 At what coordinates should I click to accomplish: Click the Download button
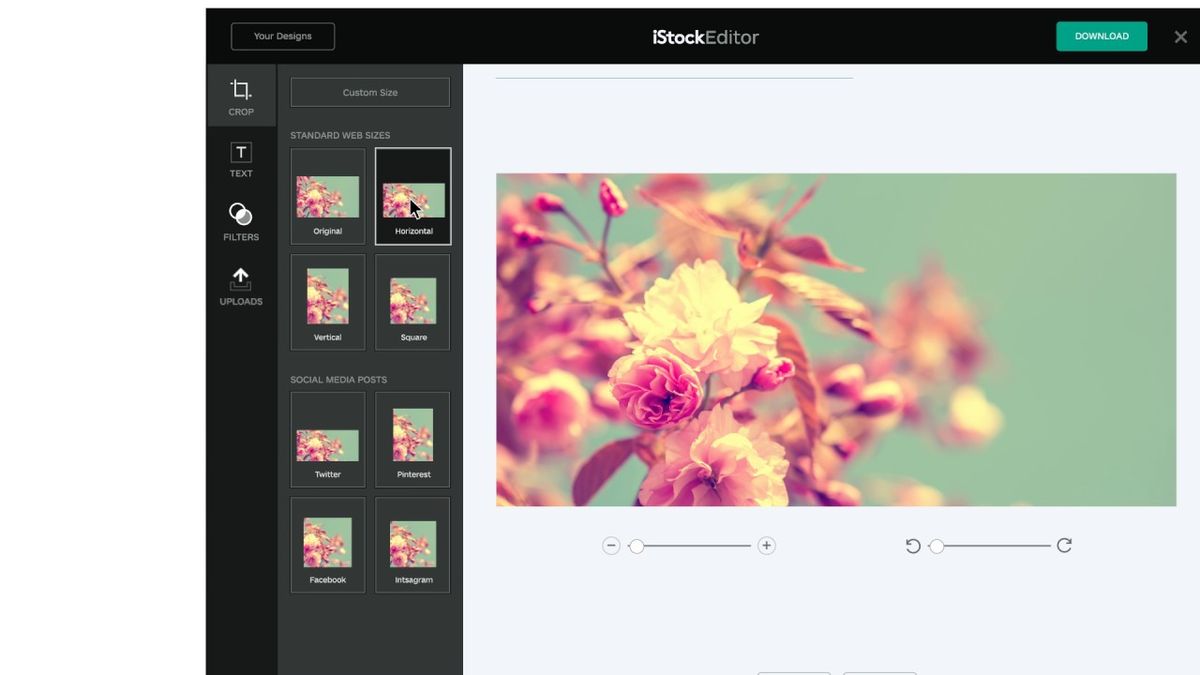(1101, 35)
